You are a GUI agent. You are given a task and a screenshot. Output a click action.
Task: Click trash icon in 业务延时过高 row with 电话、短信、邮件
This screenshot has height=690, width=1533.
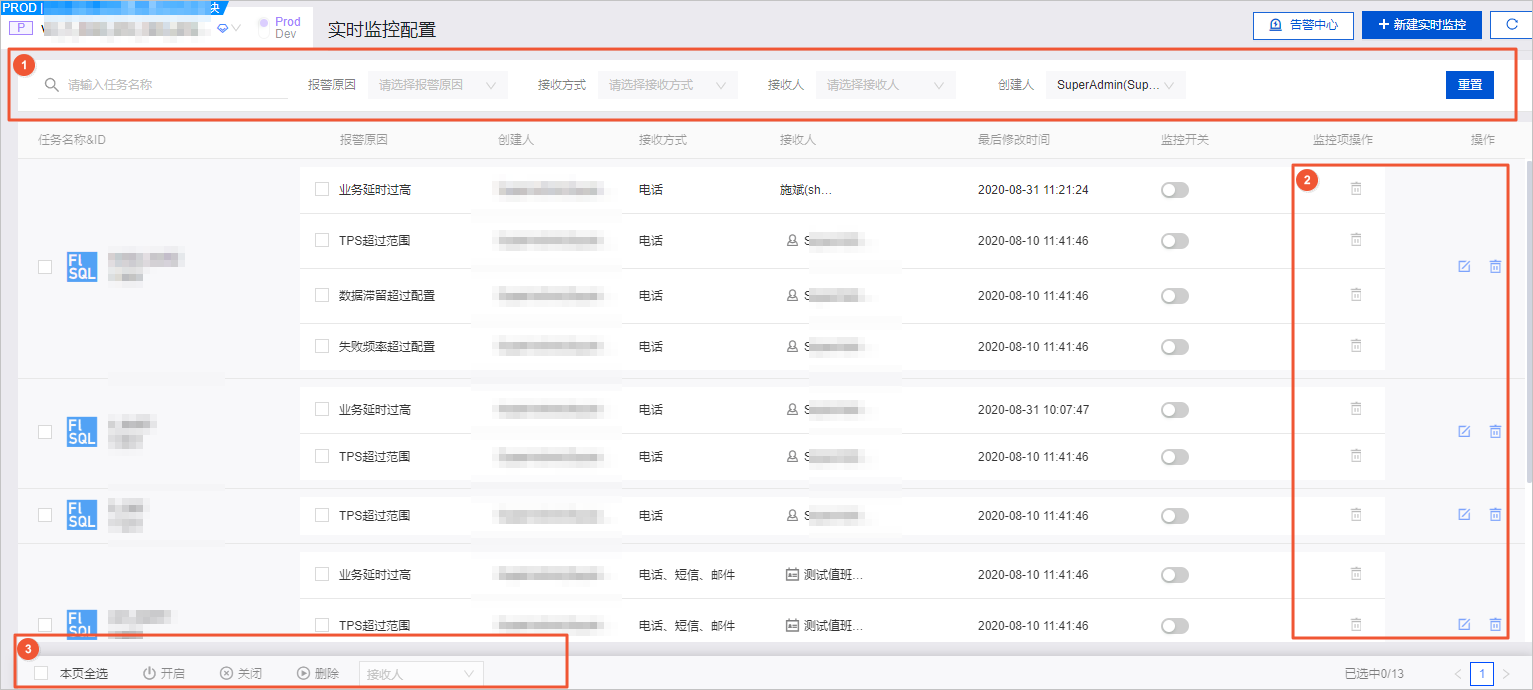[1356, 574]
